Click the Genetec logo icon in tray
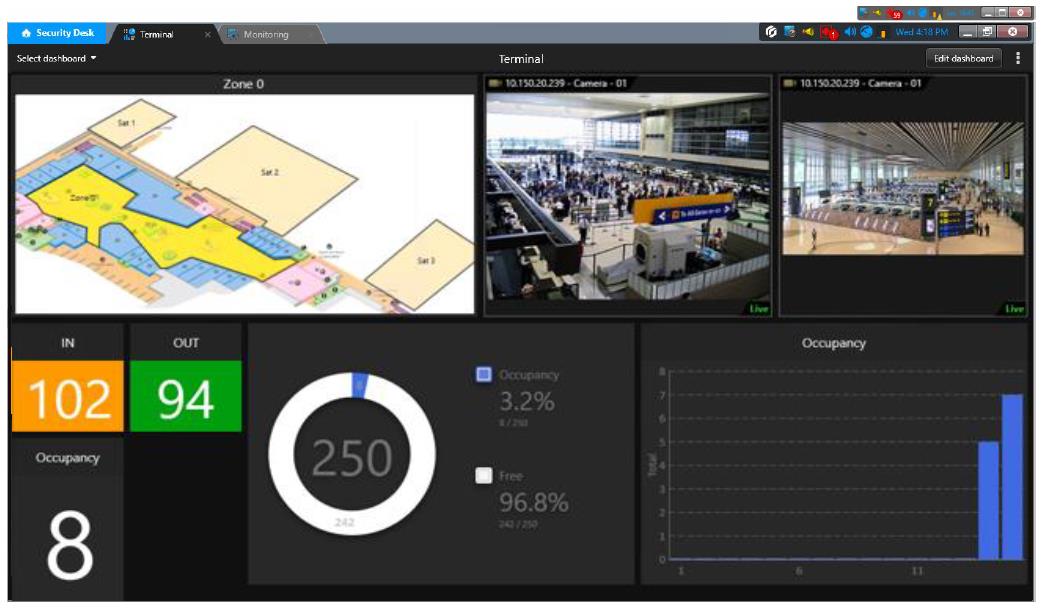Image resolution: width=1041 pixels, height=611 pixels. (771, 32)
